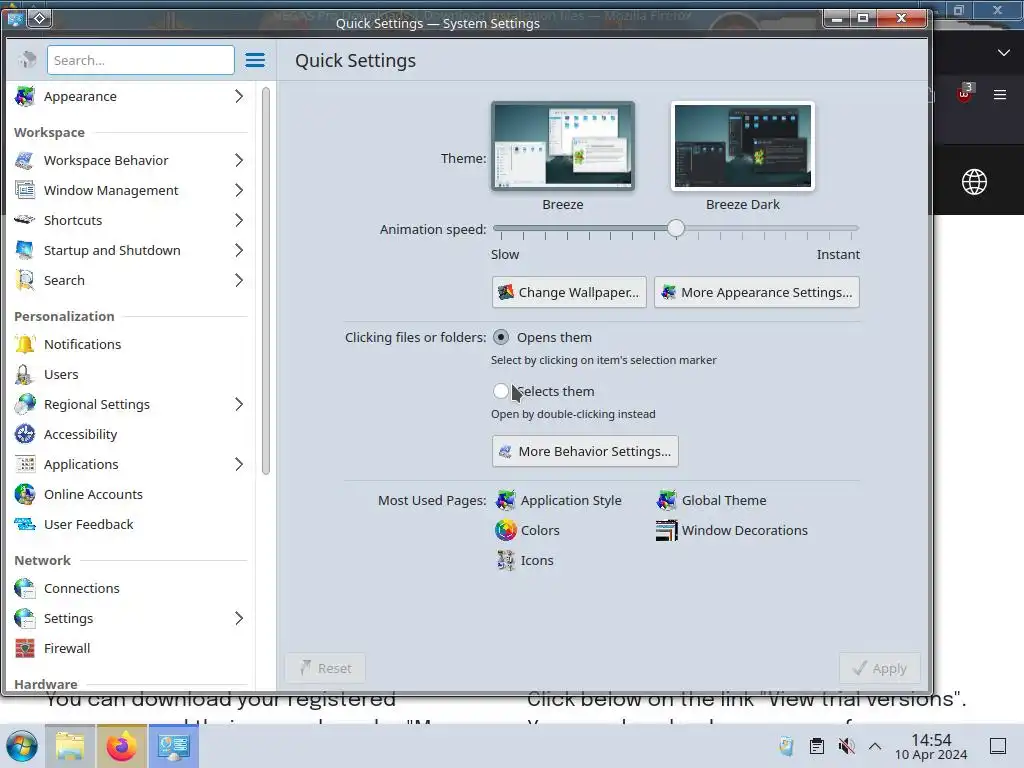This screenshot has width=1024, height=768.
Task: Click the Appearance icon in sidebar
Action: pos(25,97)
